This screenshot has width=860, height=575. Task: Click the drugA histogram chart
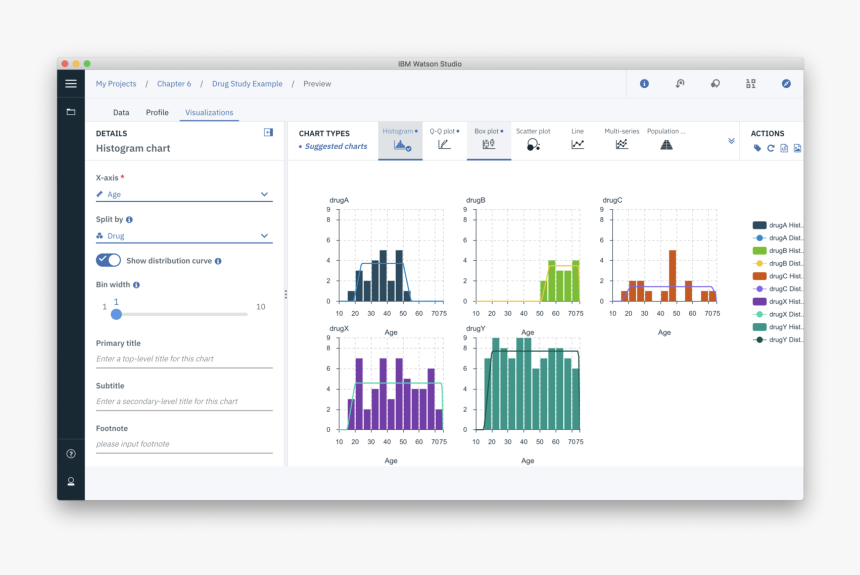tap(391, 255)
